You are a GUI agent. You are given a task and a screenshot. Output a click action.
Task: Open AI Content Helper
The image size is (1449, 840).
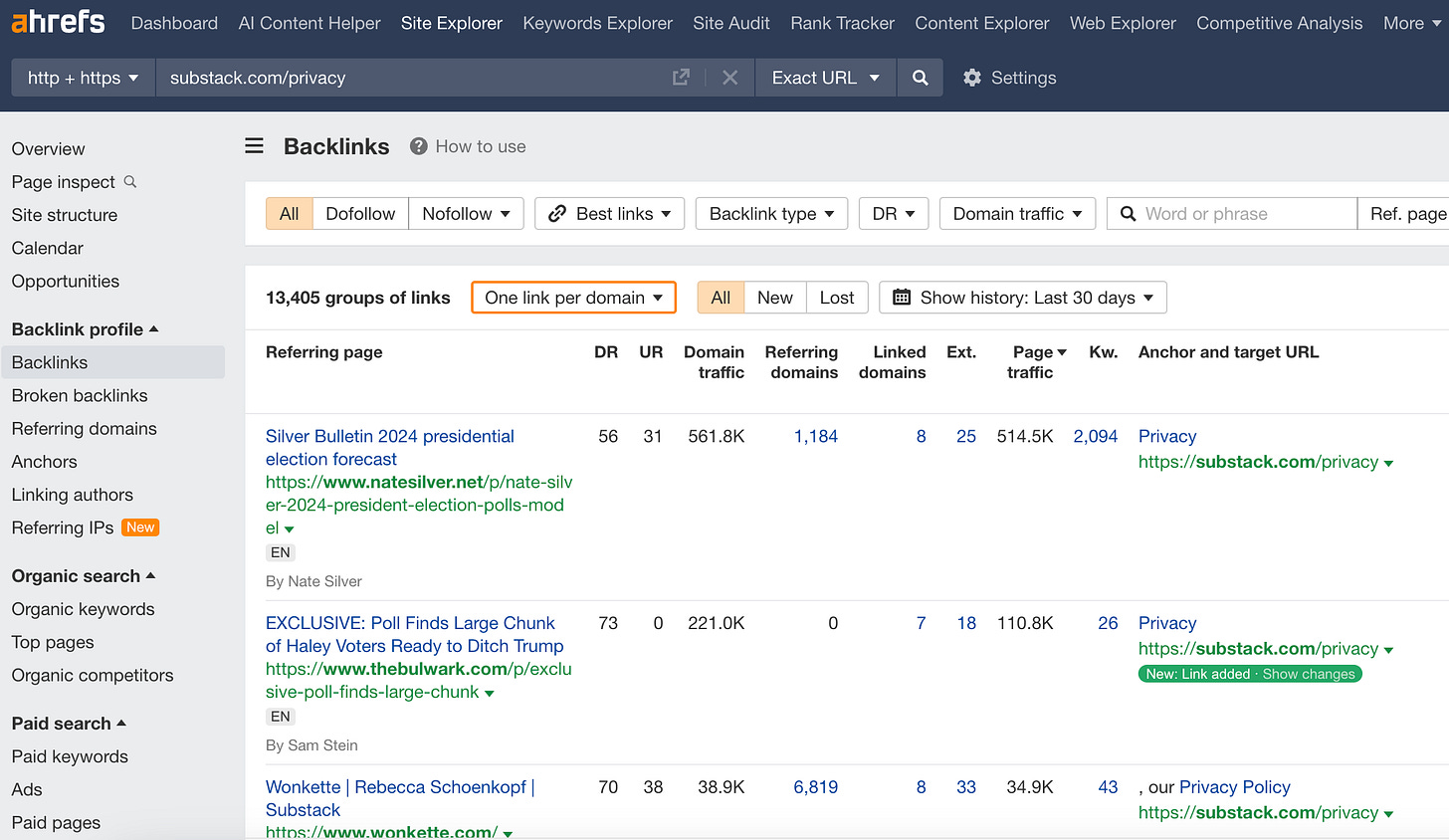[310, 23]
